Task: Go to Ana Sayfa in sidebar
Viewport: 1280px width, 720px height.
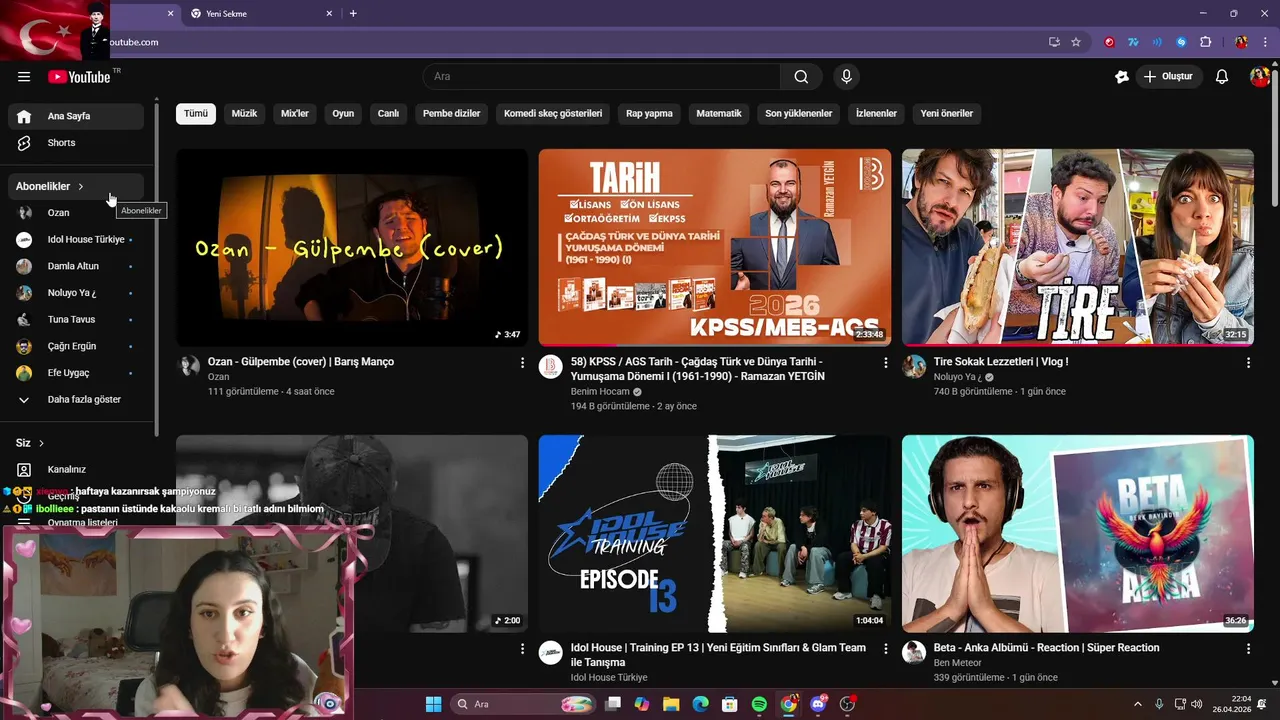Action: pyautogui.click(x=76, y=116)
